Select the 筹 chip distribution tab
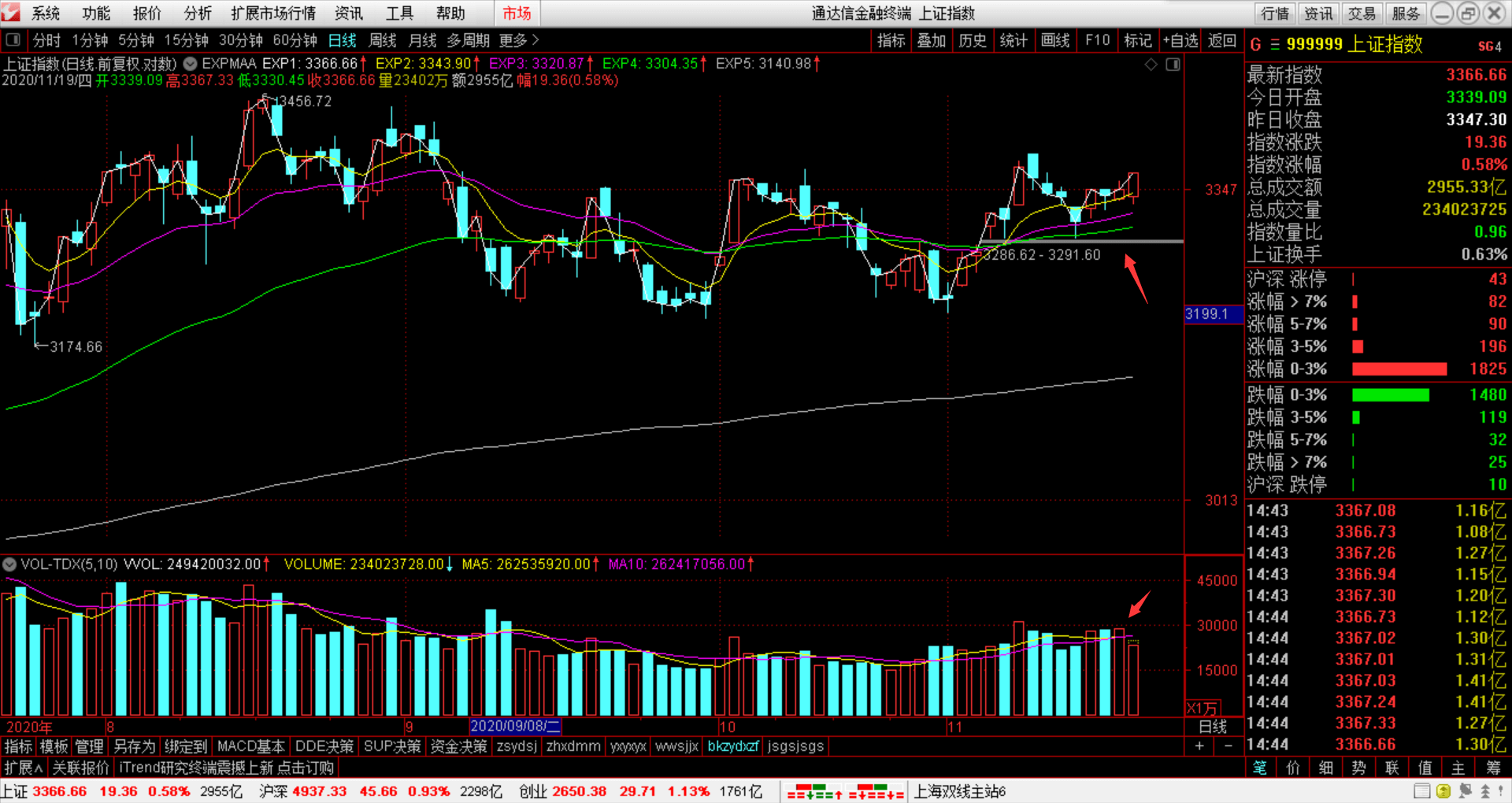 (1493, 768)
